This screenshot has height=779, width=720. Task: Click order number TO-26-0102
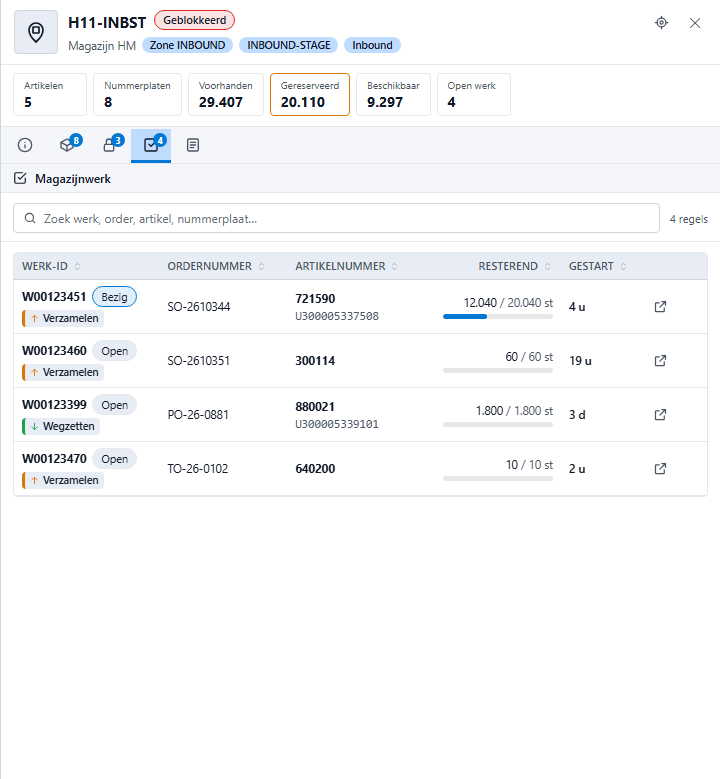198,468
